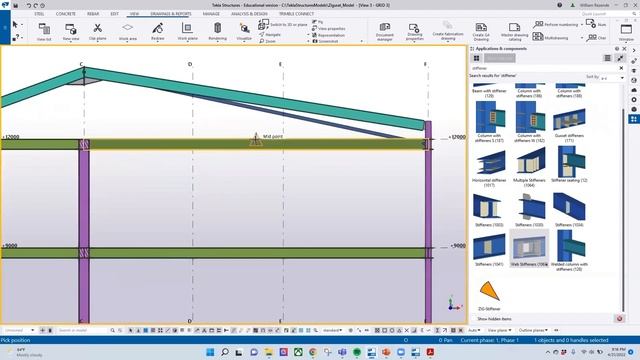
Task: Clear the stiffener search field
Action: tap(621, 68)
